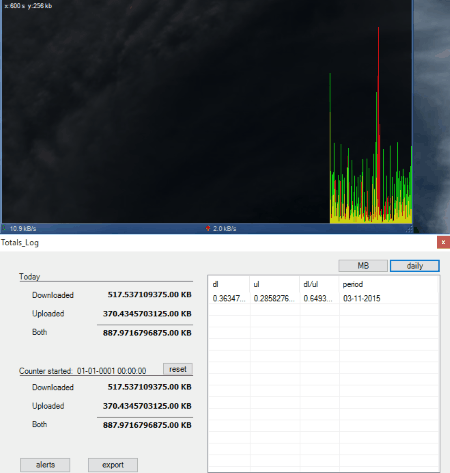
Task: Click the resize grip at graph corner
Action: point(410,229)
